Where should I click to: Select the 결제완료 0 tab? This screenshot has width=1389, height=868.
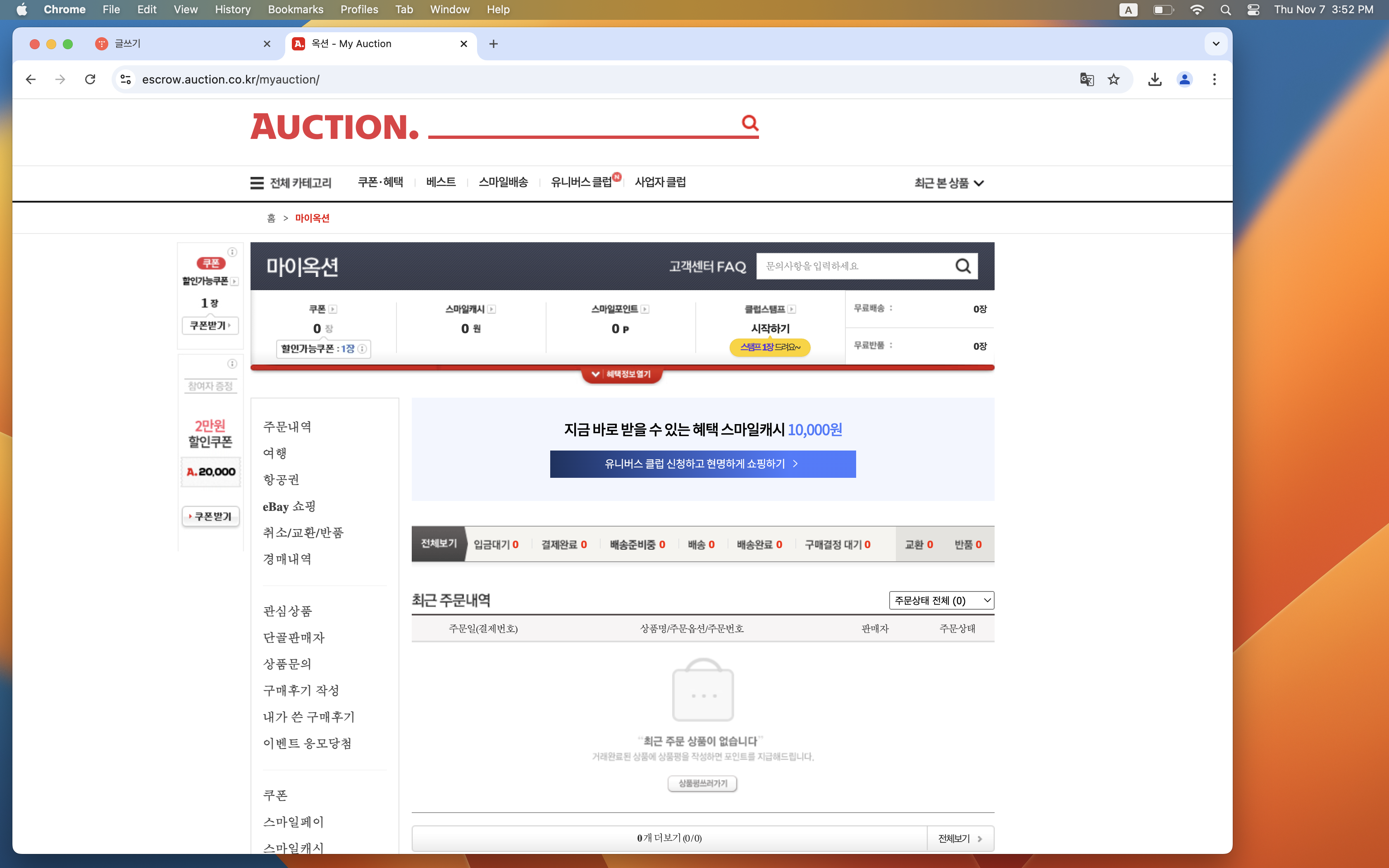pos(563,544)
